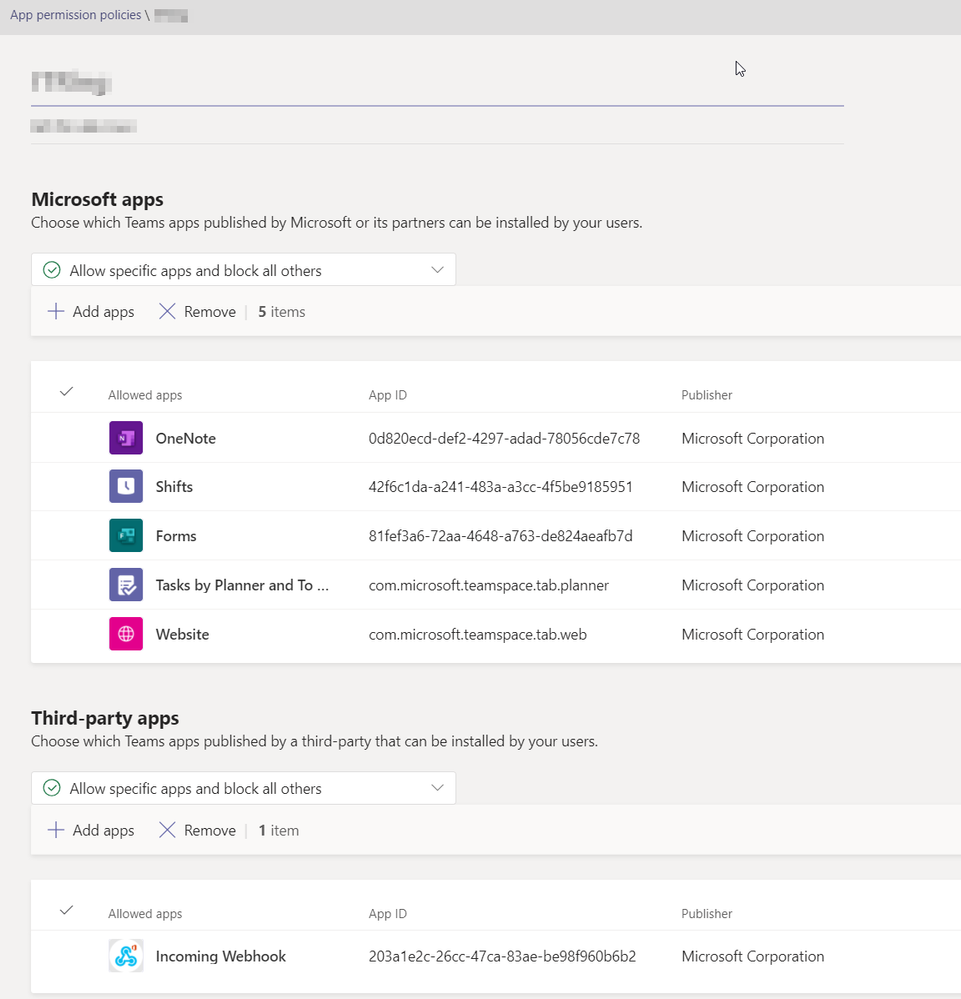Screen dimensions: 961x999
Task: Go back to App permission policies breadcrumb
Action: coord(75,15)
